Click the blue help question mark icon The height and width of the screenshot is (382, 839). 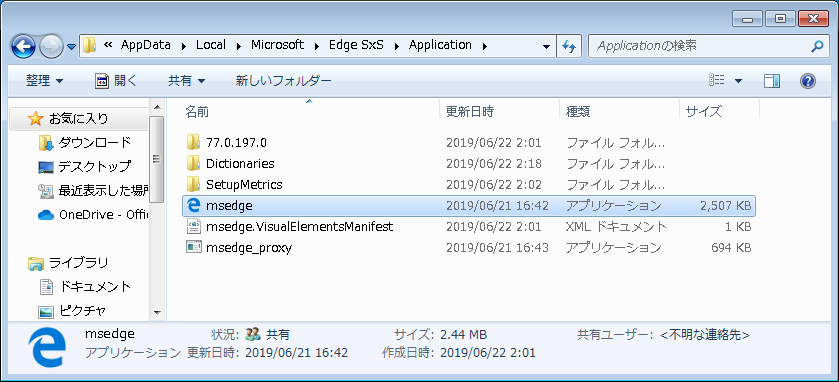[x=807, y=81]
